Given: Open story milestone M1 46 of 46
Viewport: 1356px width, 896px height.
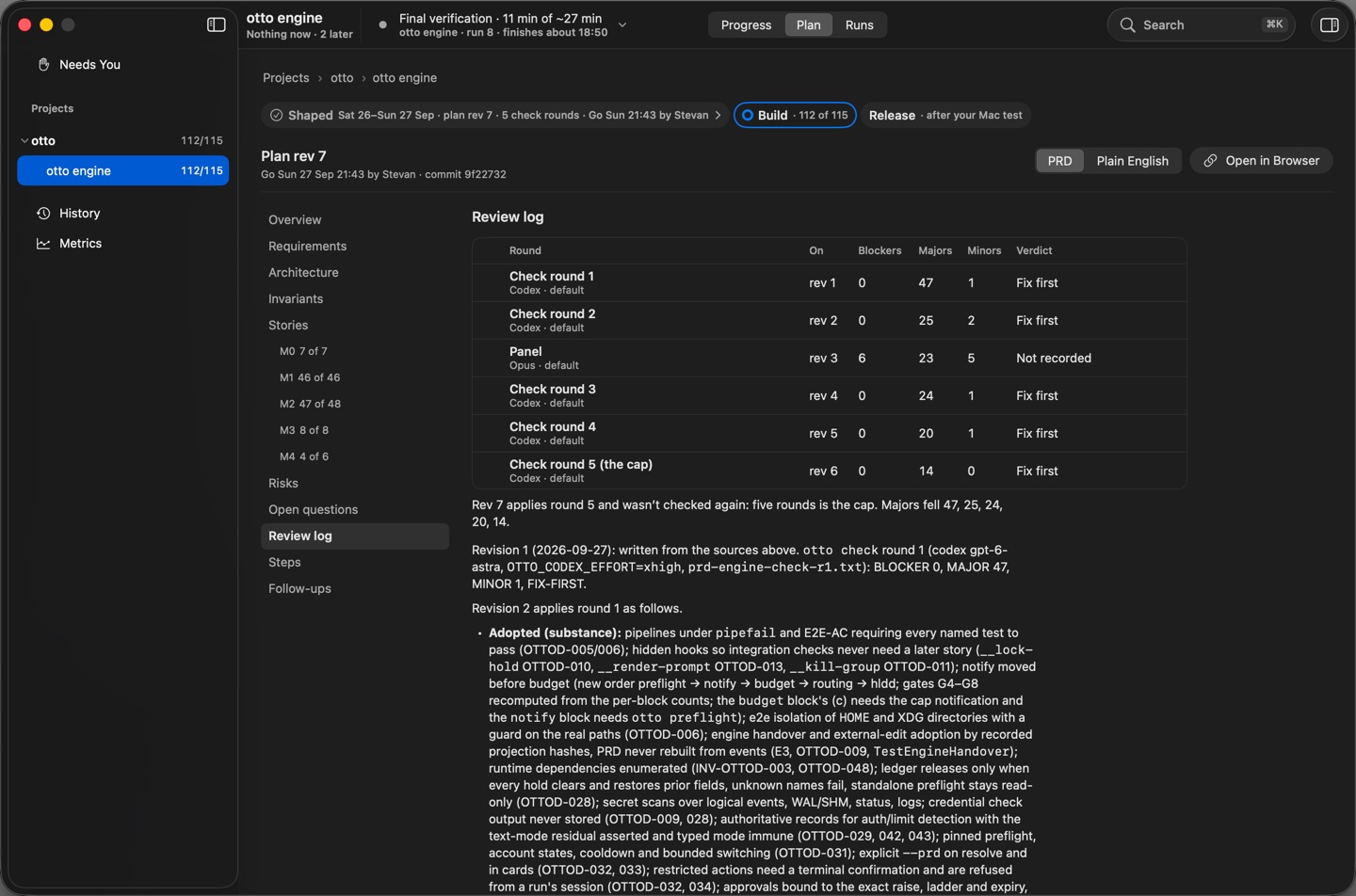Looking at the screenshot, I should pyautogui.click(x=354, y=377).
